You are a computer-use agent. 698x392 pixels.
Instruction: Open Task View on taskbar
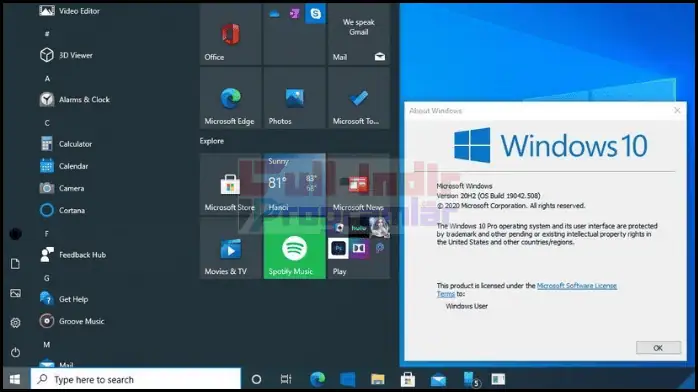(x=286, y=379)
